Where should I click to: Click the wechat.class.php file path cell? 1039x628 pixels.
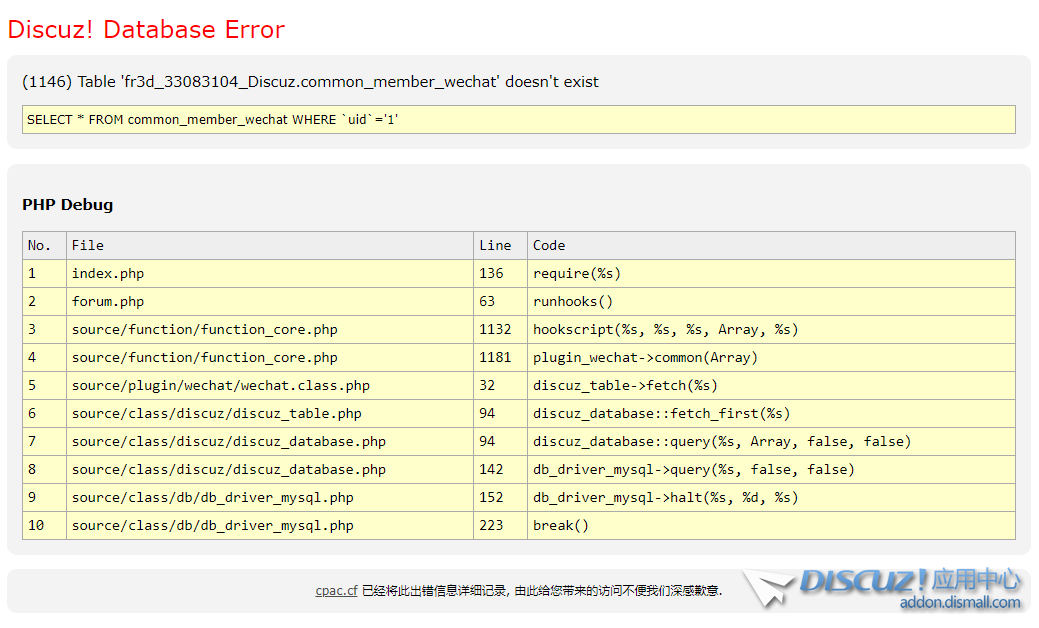pyautogui.click(x=220, y=385)
